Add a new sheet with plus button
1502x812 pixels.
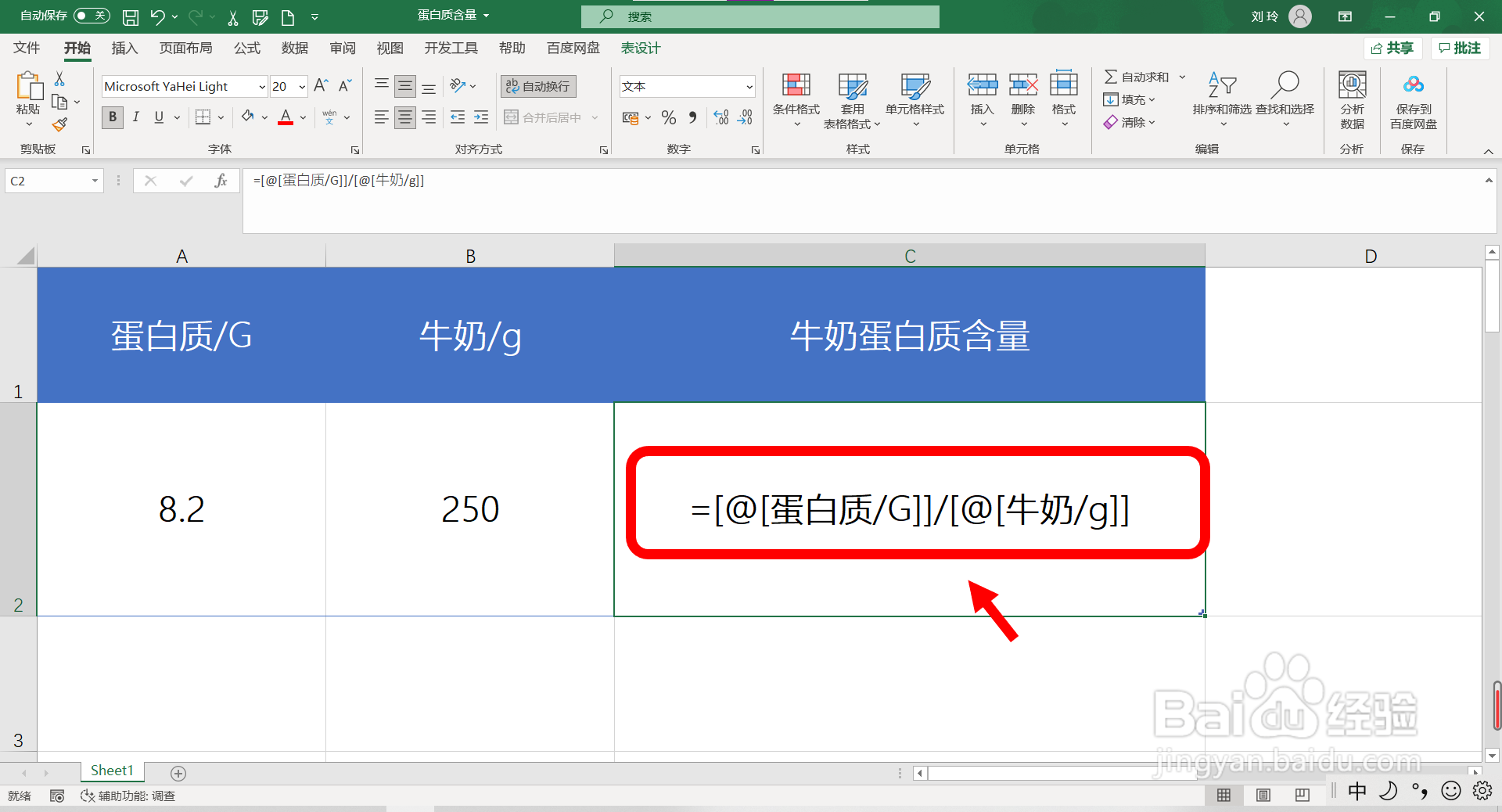click(x=178, y=773)
